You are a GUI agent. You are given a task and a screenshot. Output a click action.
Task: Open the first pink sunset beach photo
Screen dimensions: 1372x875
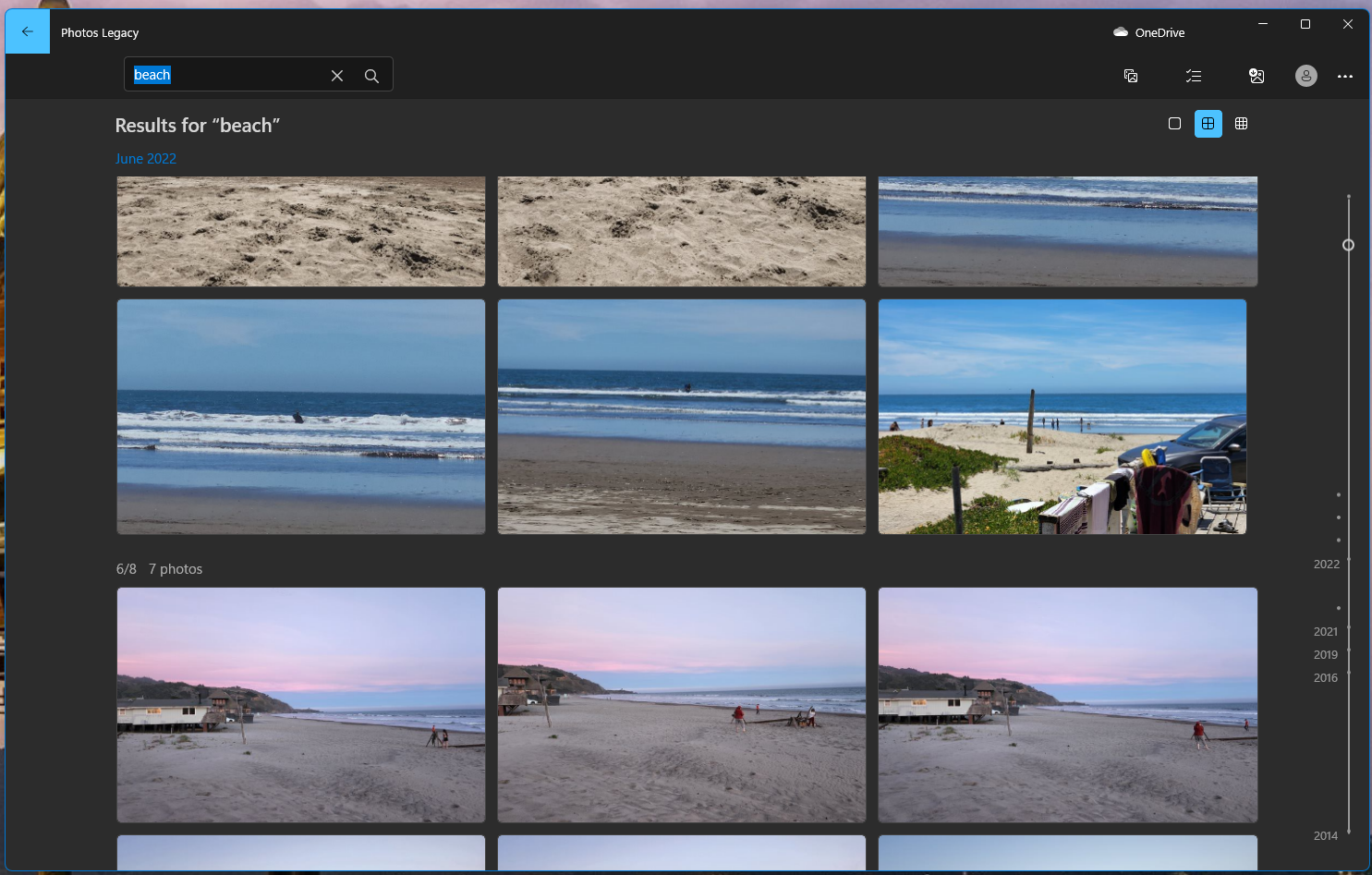click(301, 705)
